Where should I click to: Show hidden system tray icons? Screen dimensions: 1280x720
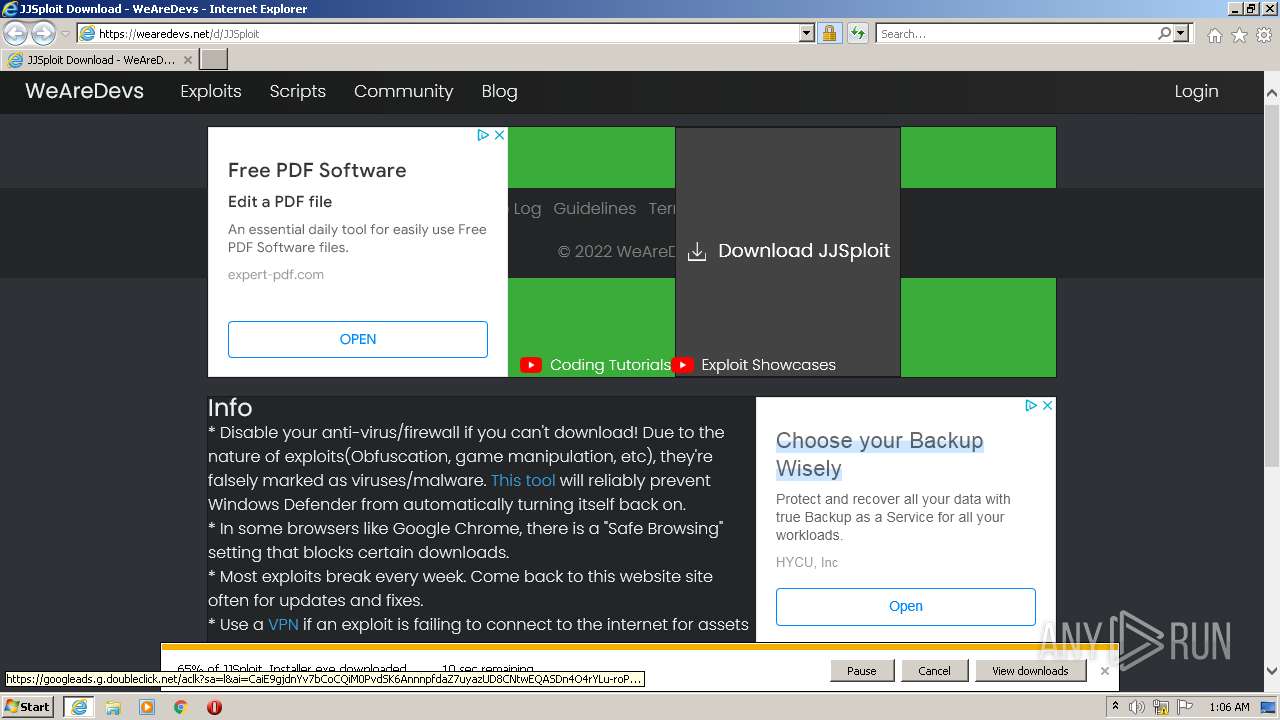coord(1116,707)
